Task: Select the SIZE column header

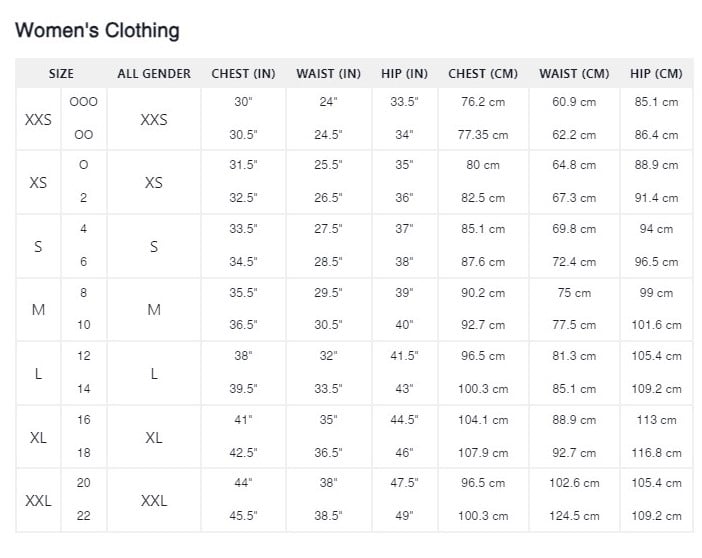Action: [x=61, y=73]
